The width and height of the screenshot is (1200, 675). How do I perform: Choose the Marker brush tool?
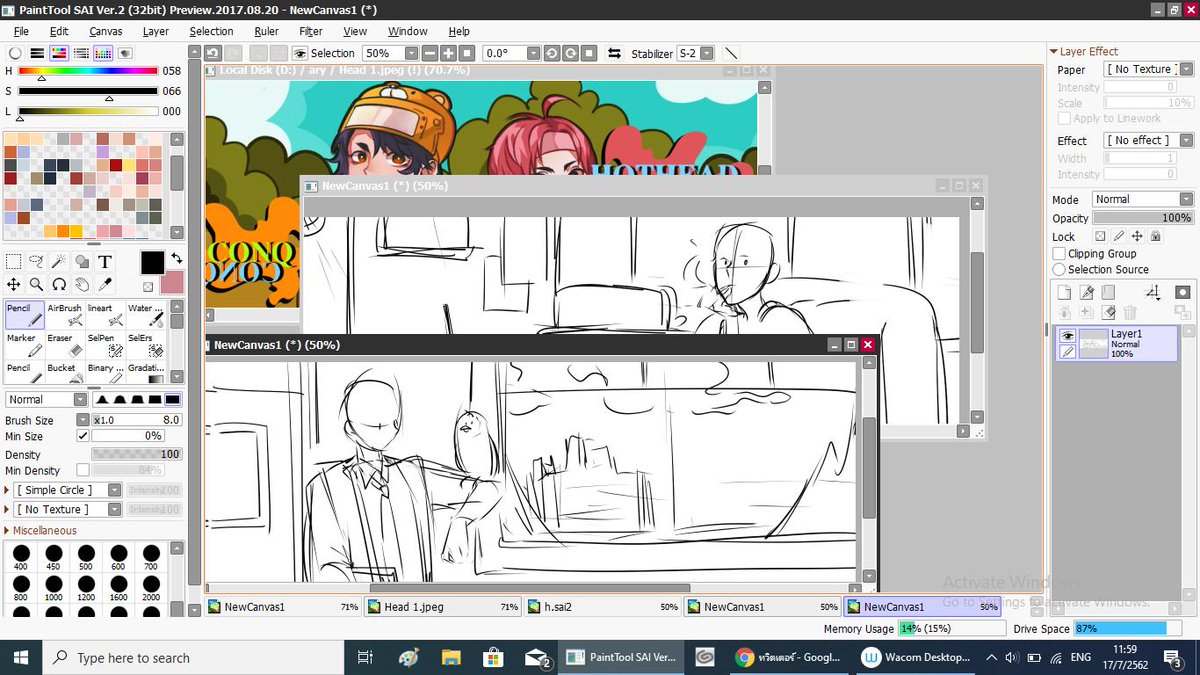[25, 345]
